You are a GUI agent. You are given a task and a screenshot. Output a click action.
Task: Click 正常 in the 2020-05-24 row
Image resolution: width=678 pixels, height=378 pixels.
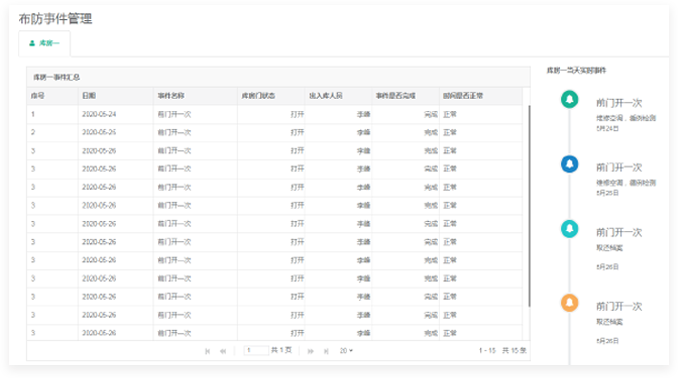click(x=450, y=115)
